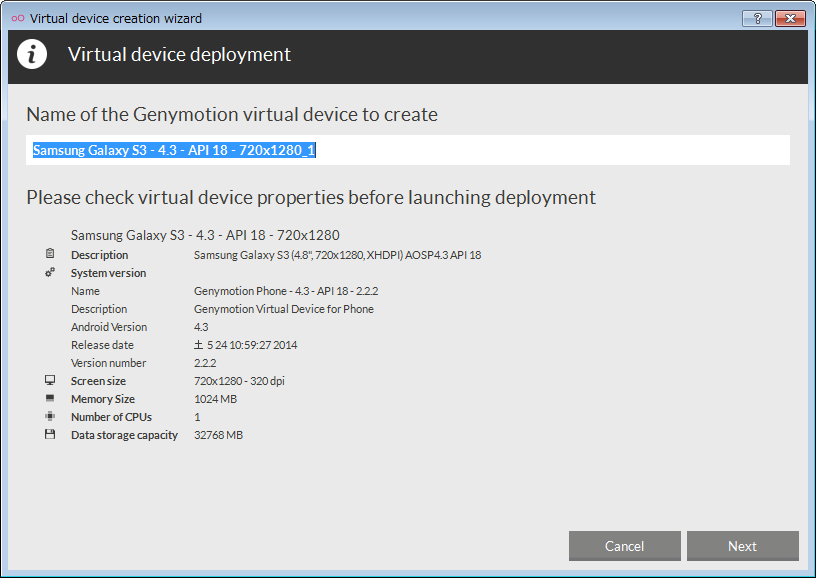Click storage value '32768 MB'
The width and height of the screenshot is (816, 578).
pos(218,435)
